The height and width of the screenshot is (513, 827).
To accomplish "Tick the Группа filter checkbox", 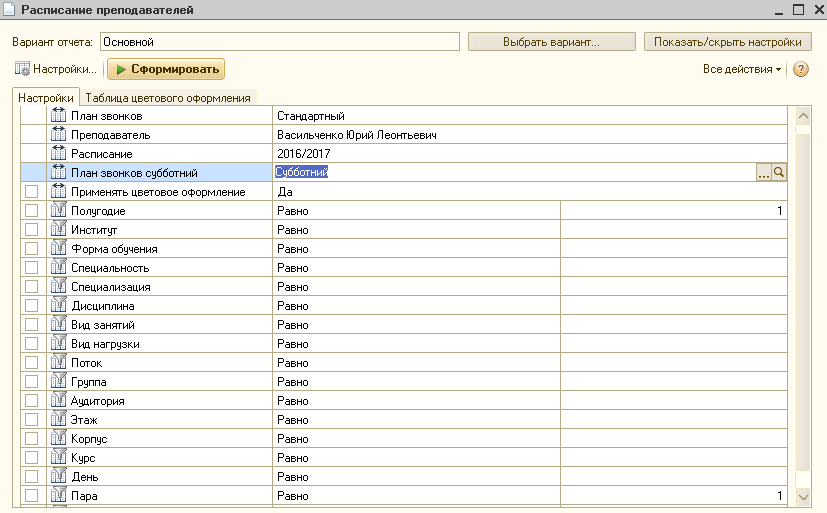I will [32, 381].
